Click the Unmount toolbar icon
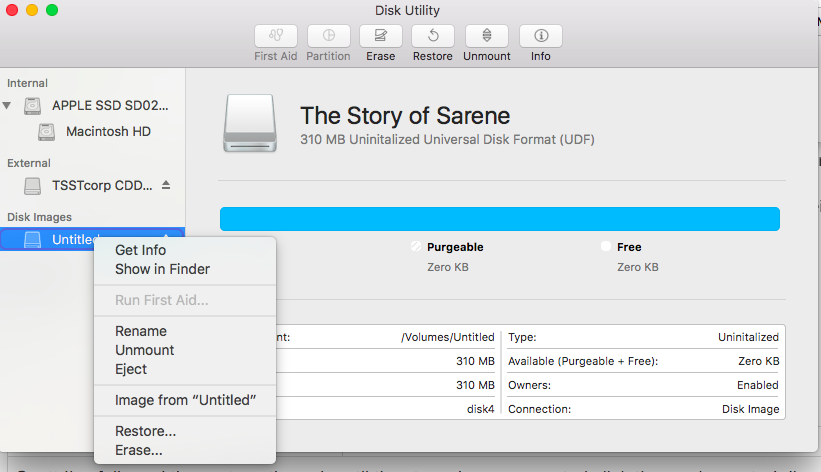 [486, 35]
